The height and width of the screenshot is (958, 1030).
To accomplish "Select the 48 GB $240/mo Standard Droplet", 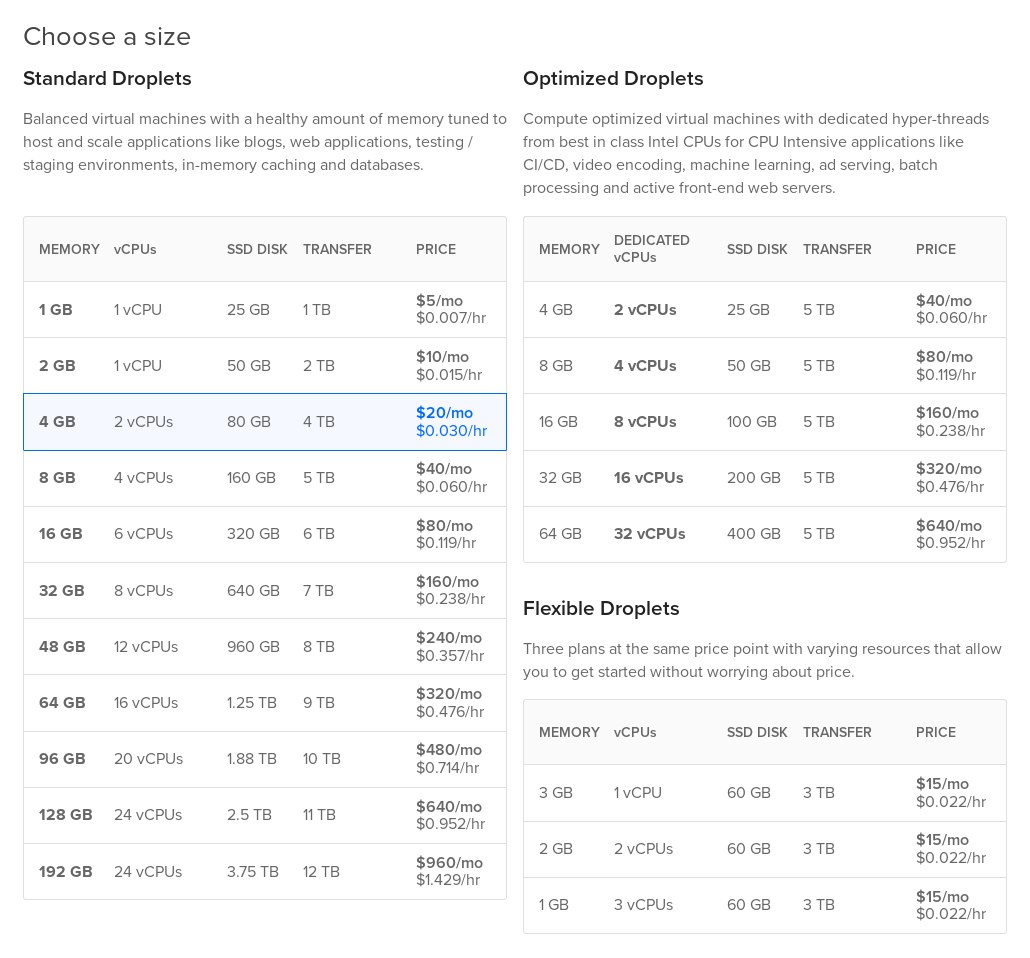I will pos(265,647).
